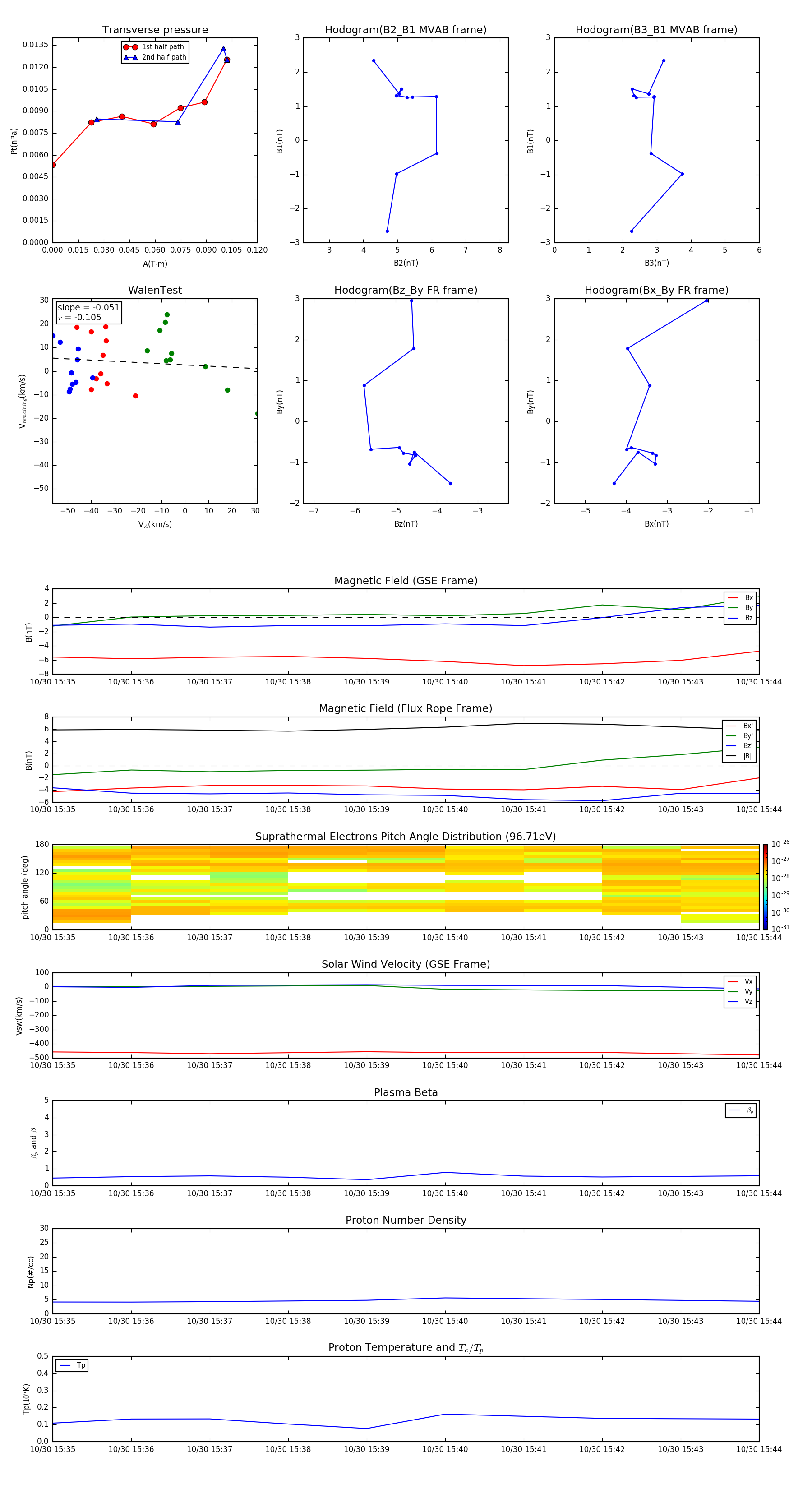Image resolution: width=812 pixels, height=1489 pixels.
Task: Click the 'Bx' legend entry in GSE plot
Action: (740, 598)
